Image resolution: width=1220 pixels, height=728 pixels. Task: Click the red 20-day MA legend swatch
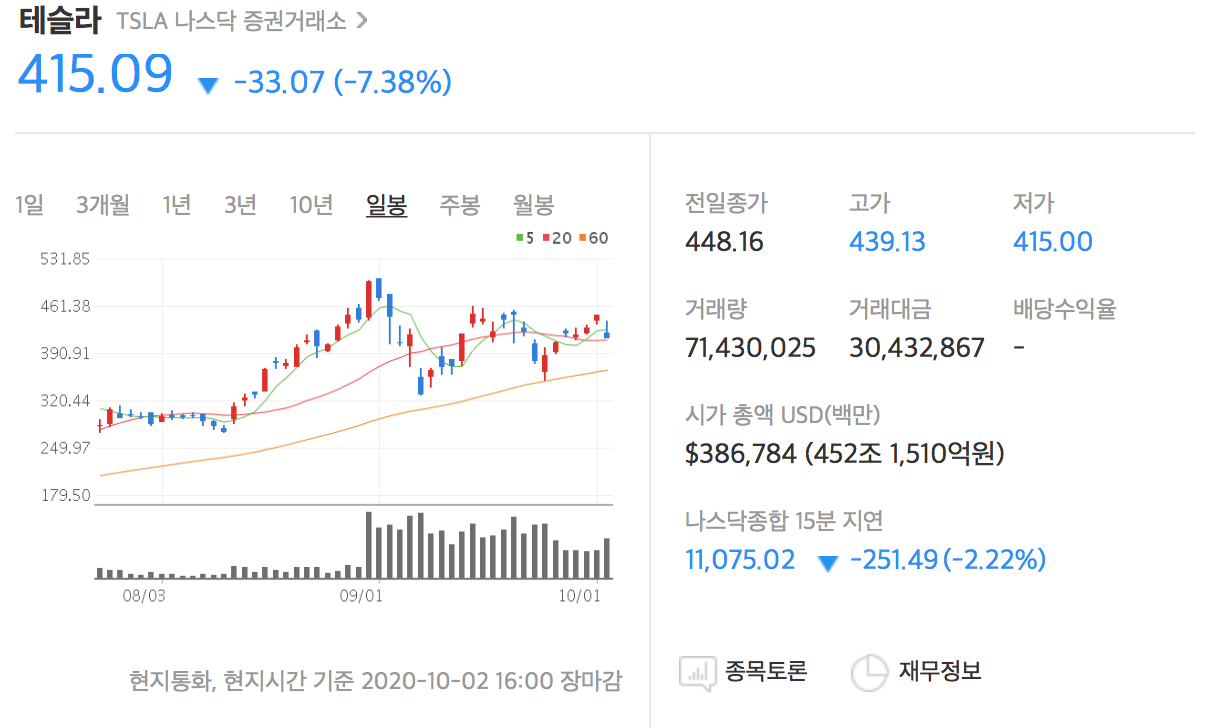[x=546, y=239]
